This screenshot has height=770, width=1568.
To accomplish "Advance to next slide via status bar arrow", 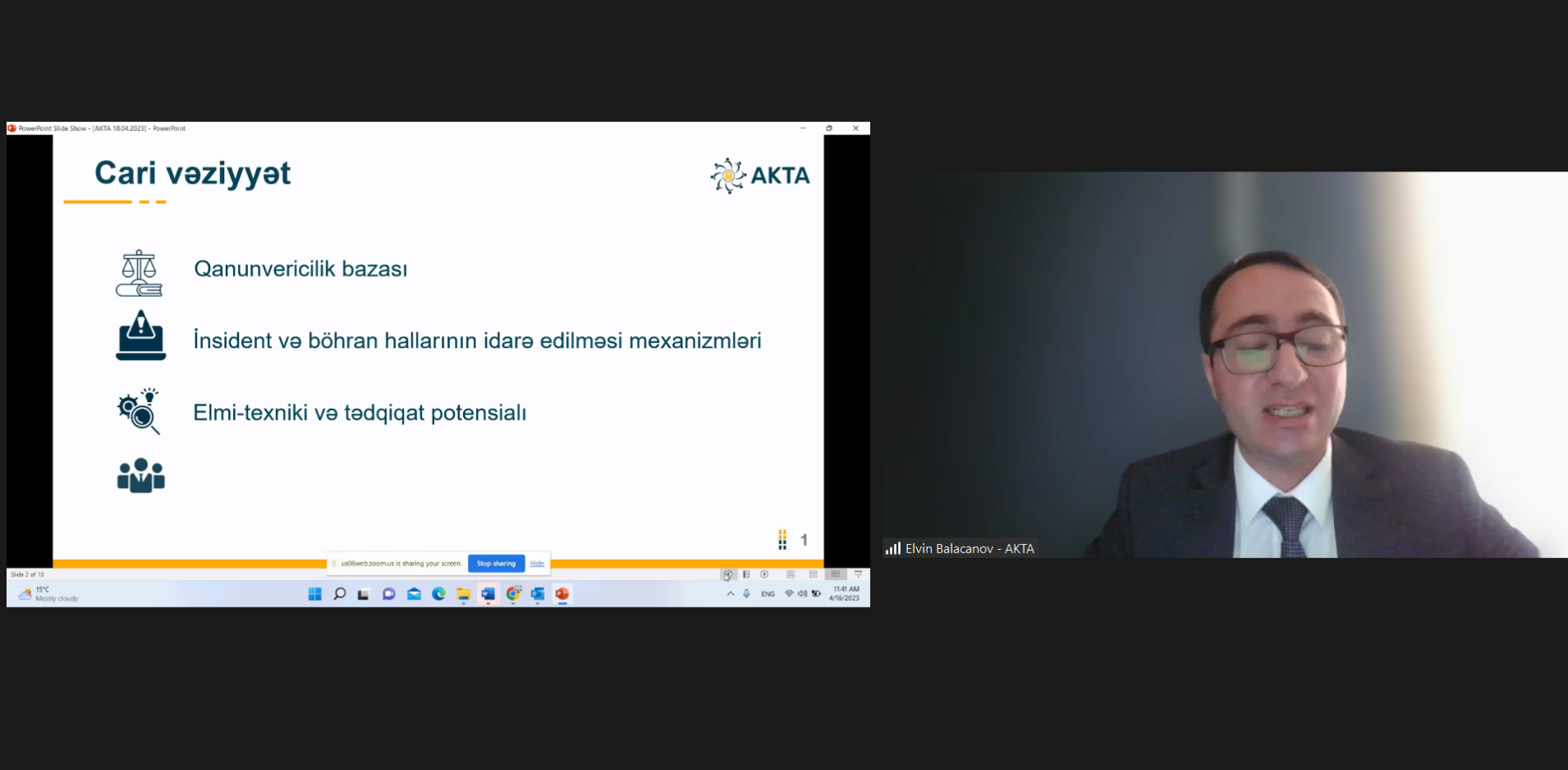I will click(x=765, y=575).
